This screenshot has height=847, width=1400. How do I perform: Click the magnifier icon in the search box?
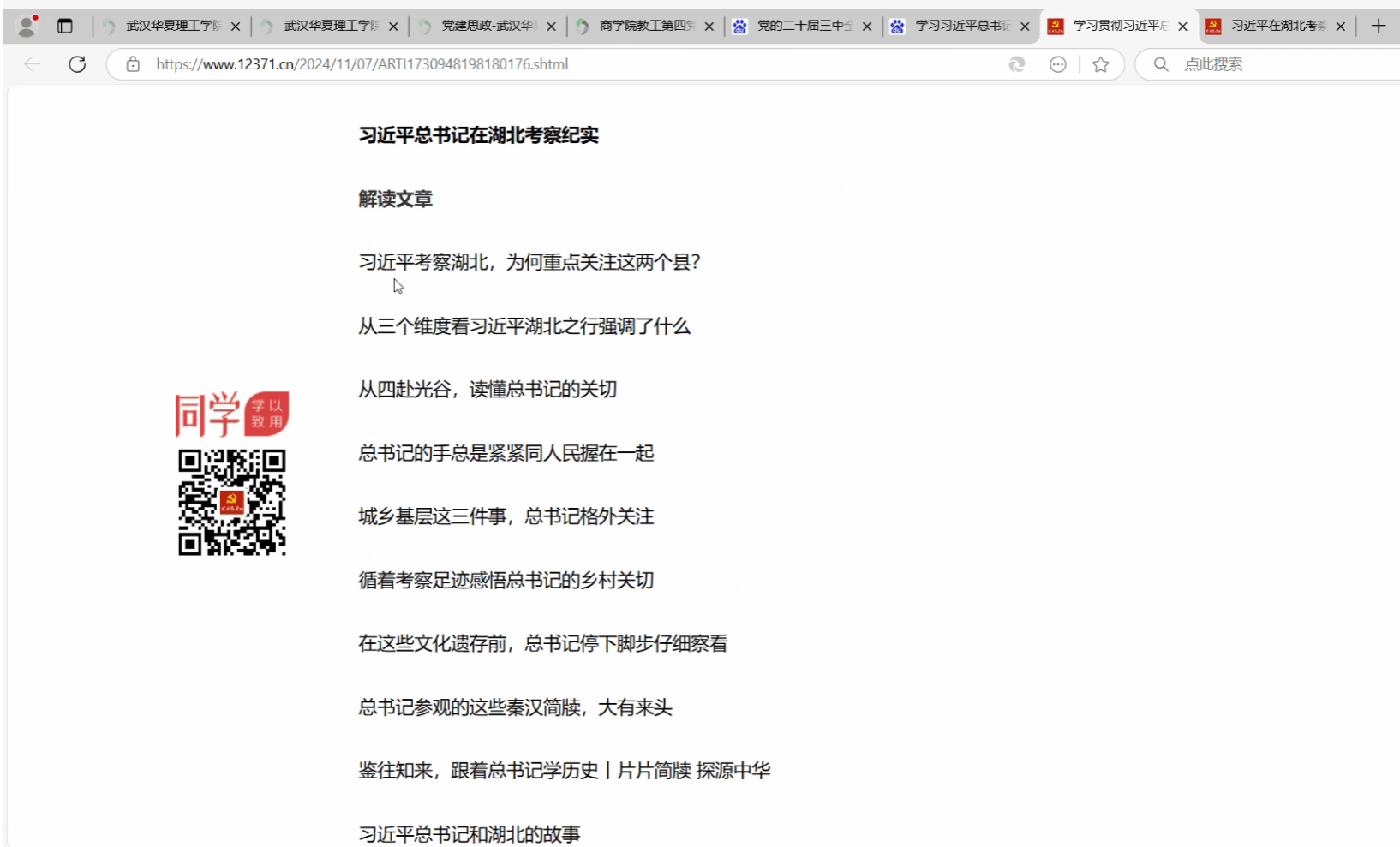coord(1161,64)
